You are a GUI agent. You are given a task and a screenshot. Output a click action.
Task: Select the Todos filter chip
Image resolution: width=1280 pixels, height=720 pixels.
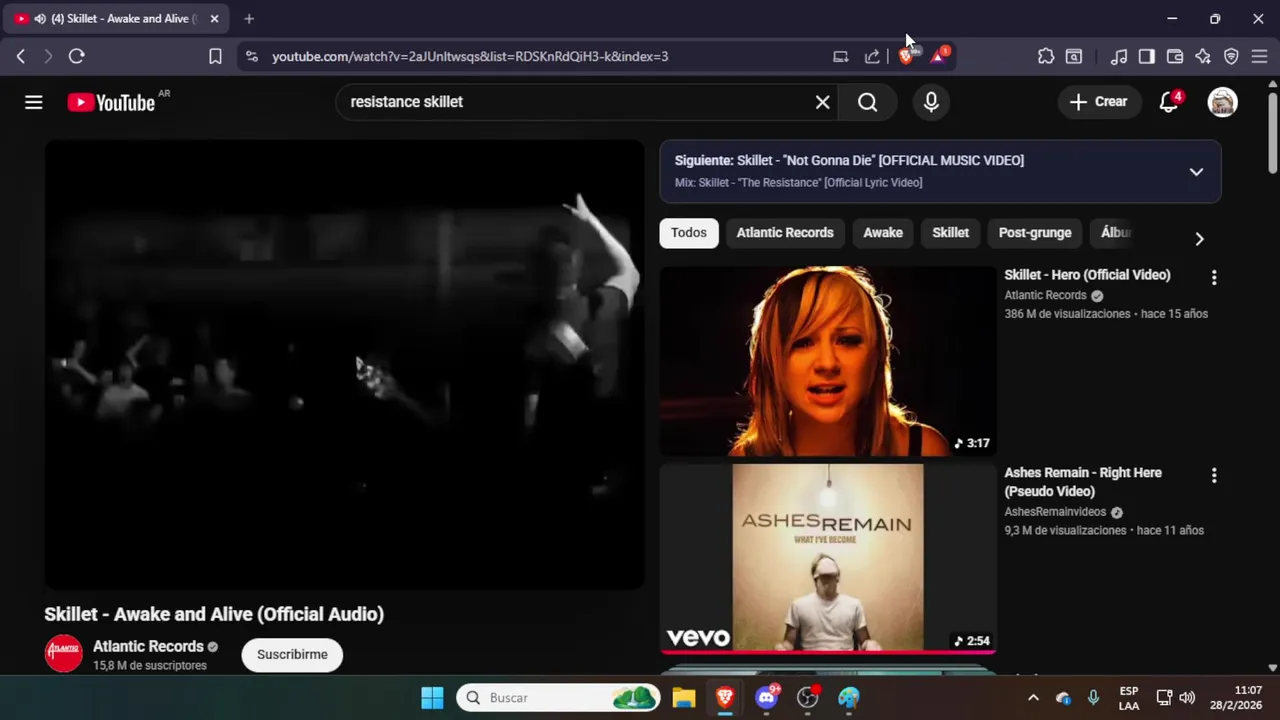[689, 232]
